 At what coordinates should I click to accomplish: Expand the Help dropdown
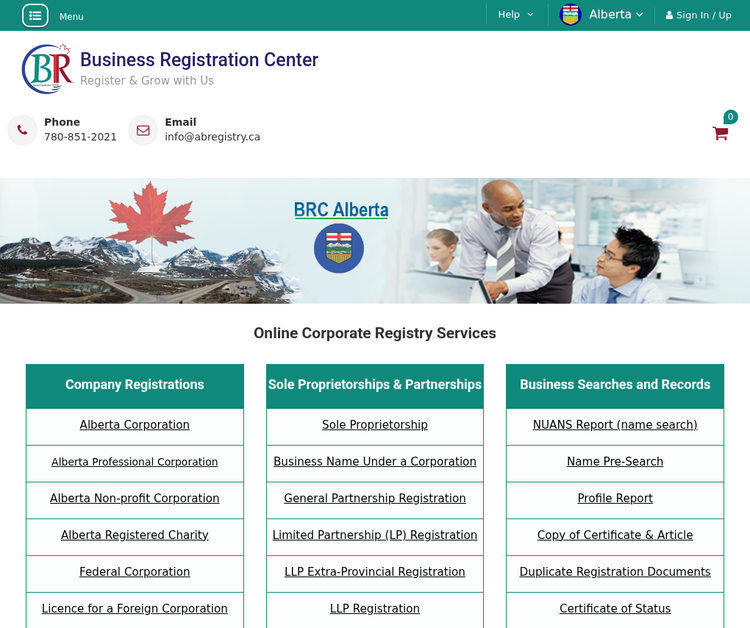[516, 15]
